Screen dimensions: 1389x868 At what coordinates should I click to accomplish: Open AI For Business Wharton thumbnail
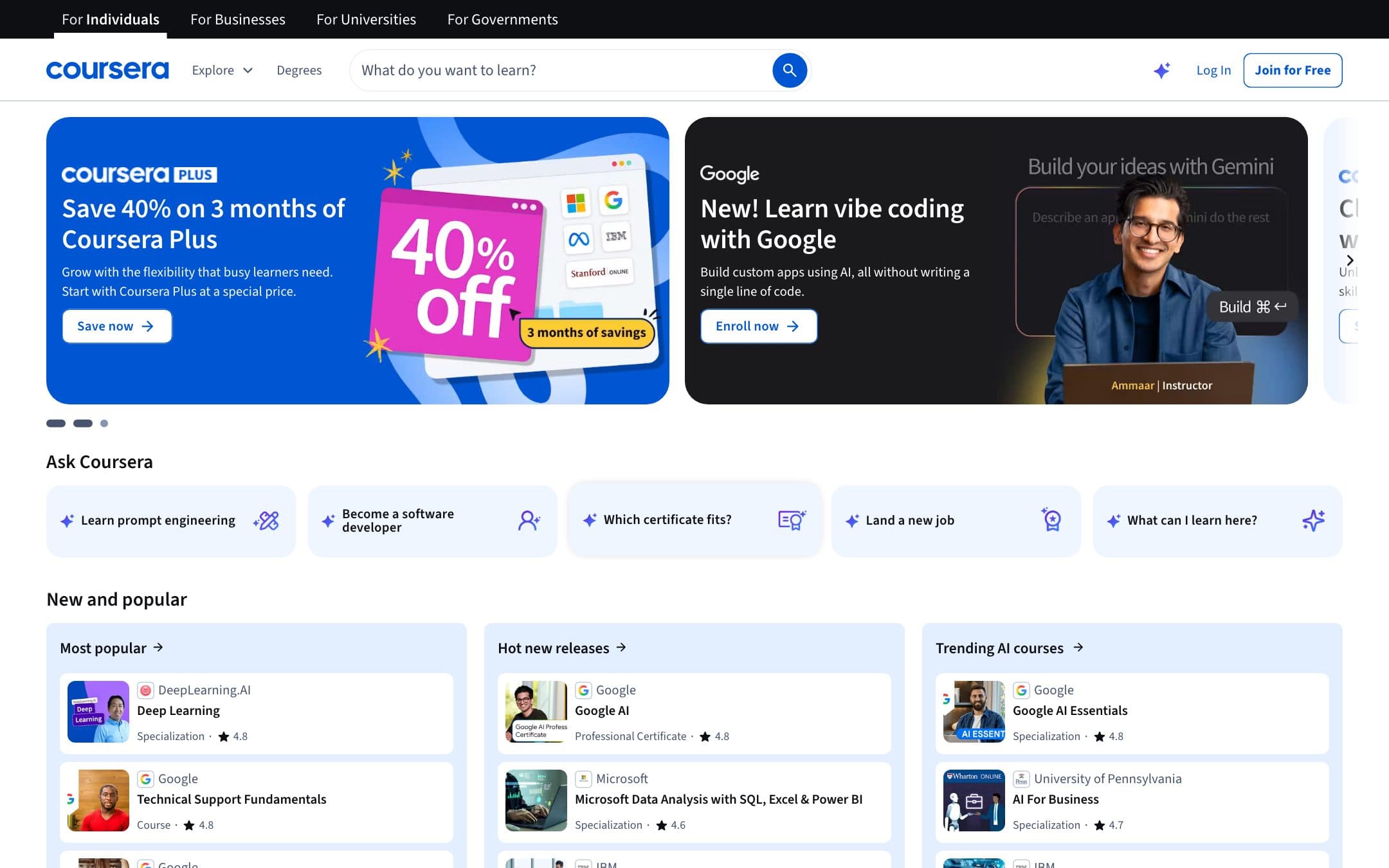tap(974, 800)
